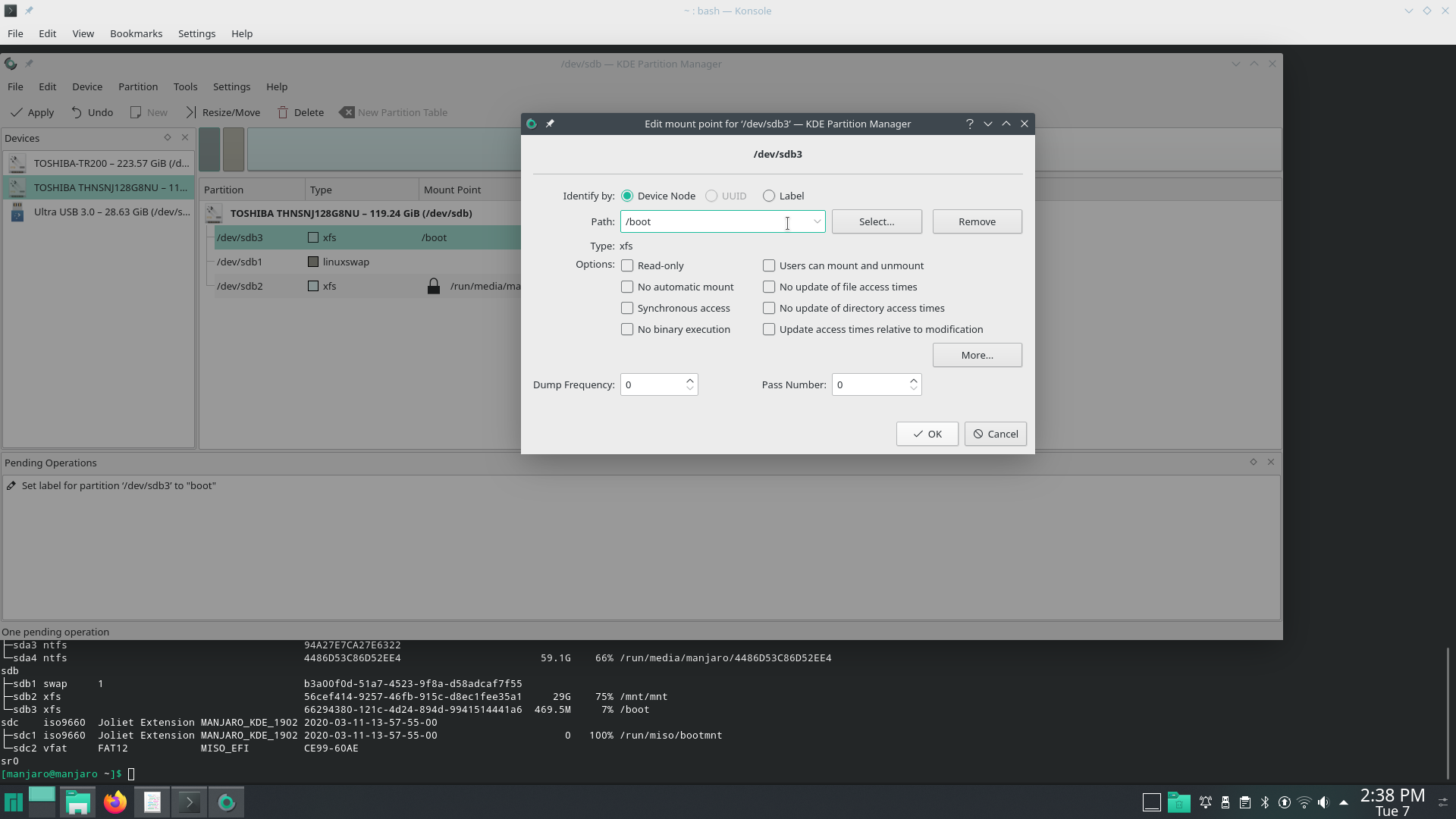Open the Partition Manager Help menu

click(277, 86)
